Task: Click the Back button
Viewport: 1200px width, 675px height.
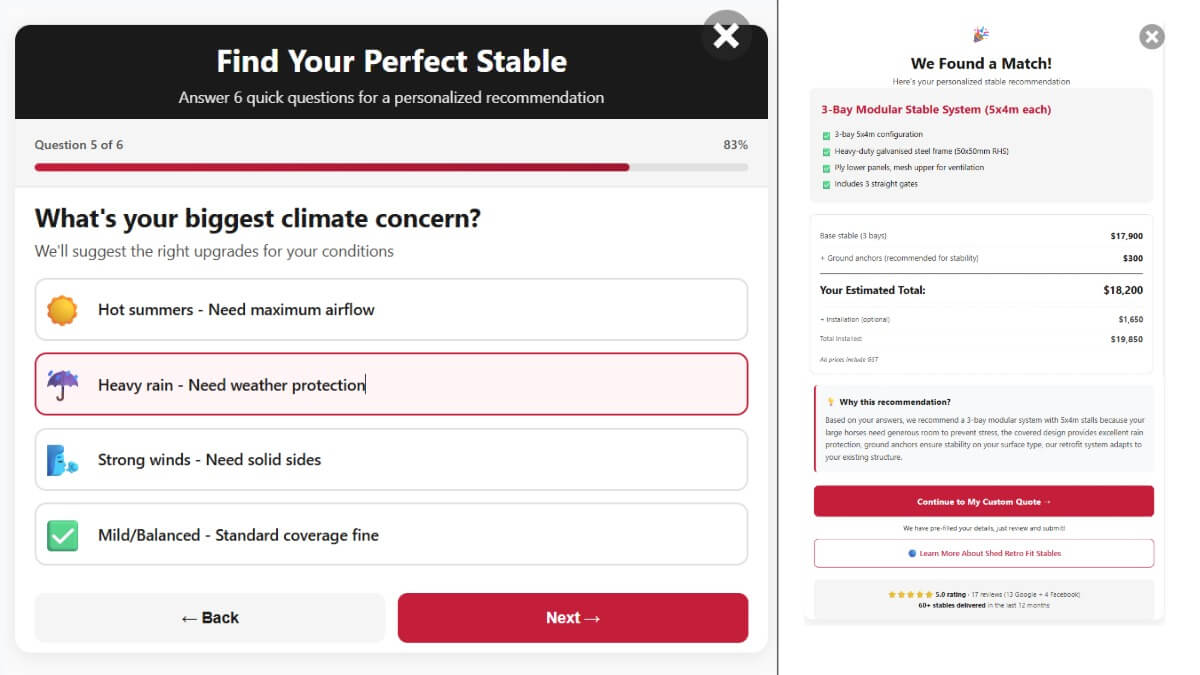Action: tap(209, 617)
